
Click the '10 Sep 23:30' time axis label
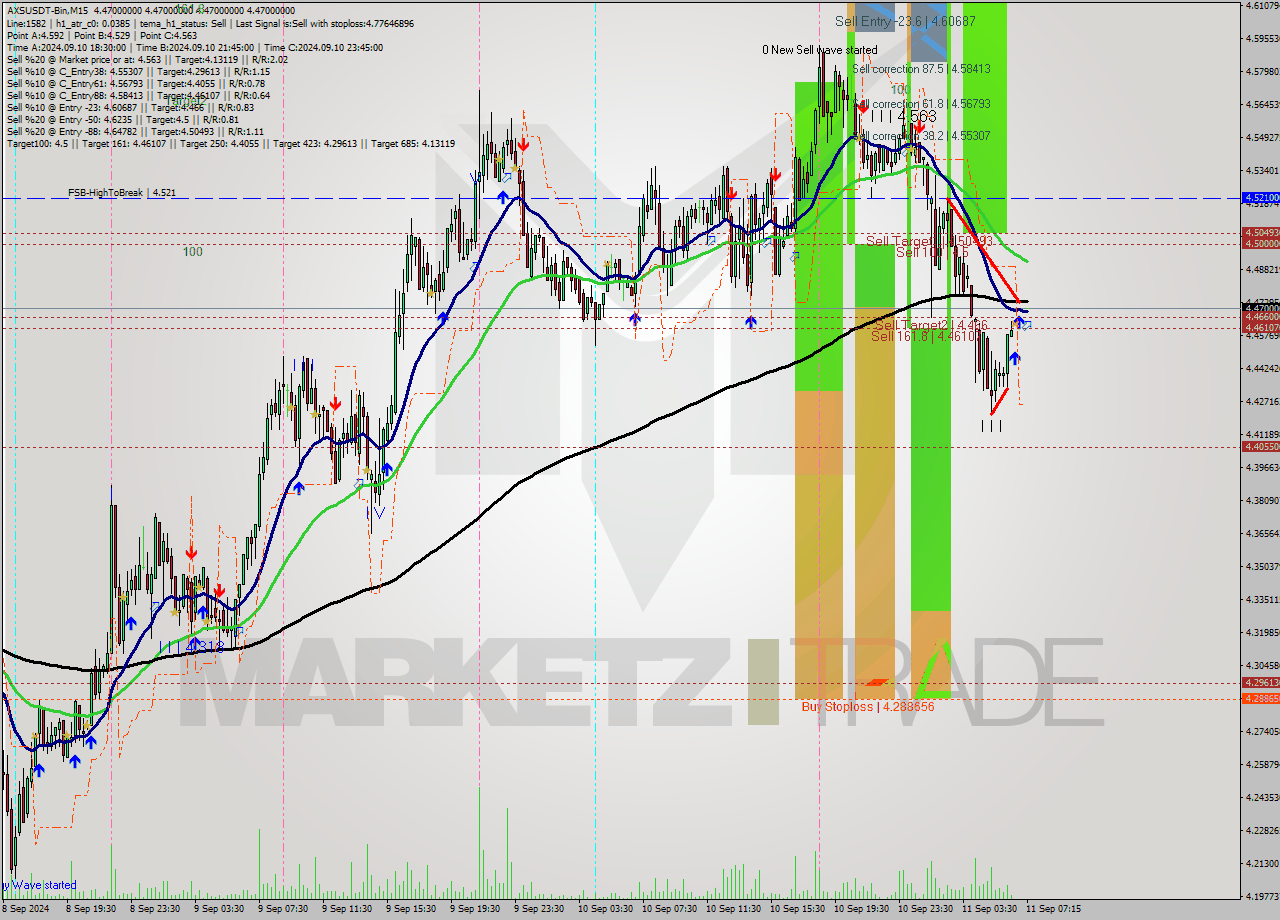(x=924, y=909)
